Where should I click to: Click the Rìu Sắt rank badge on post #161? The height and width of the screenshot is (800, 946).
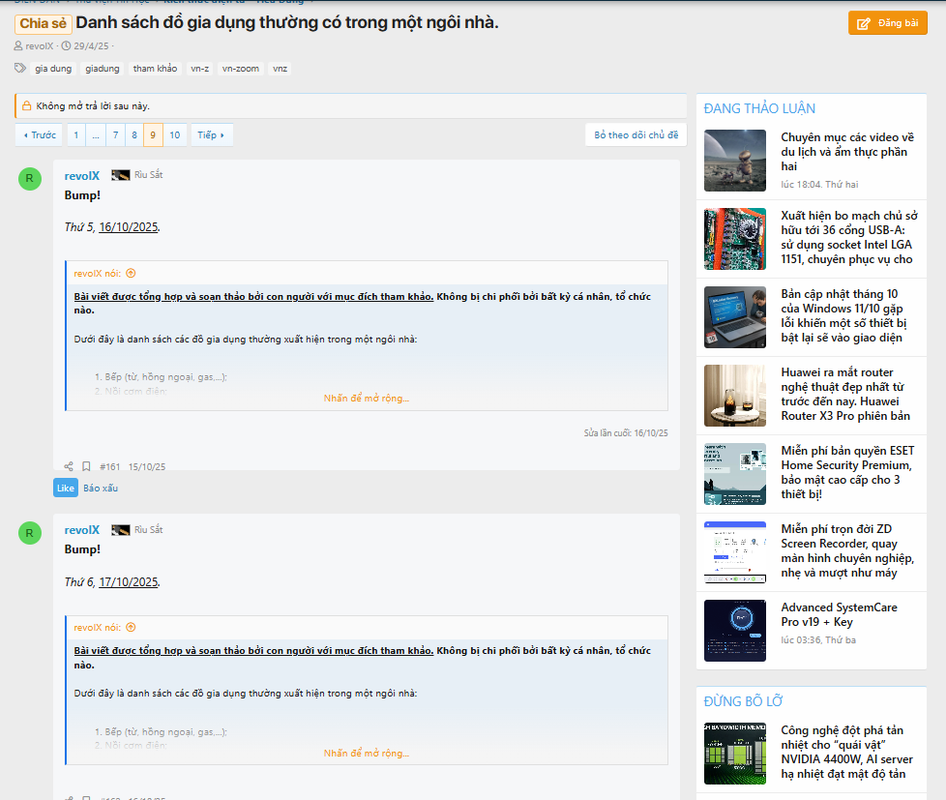click(137, 175)
